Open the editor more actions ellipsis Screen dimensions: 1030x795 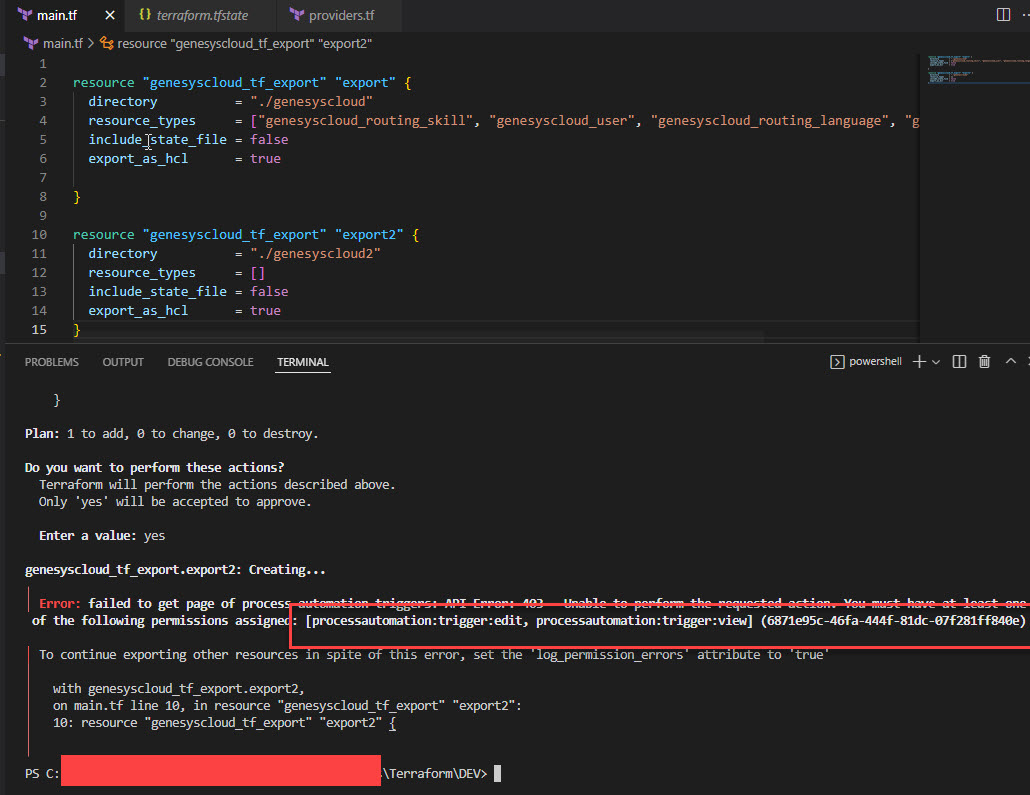1025,15
